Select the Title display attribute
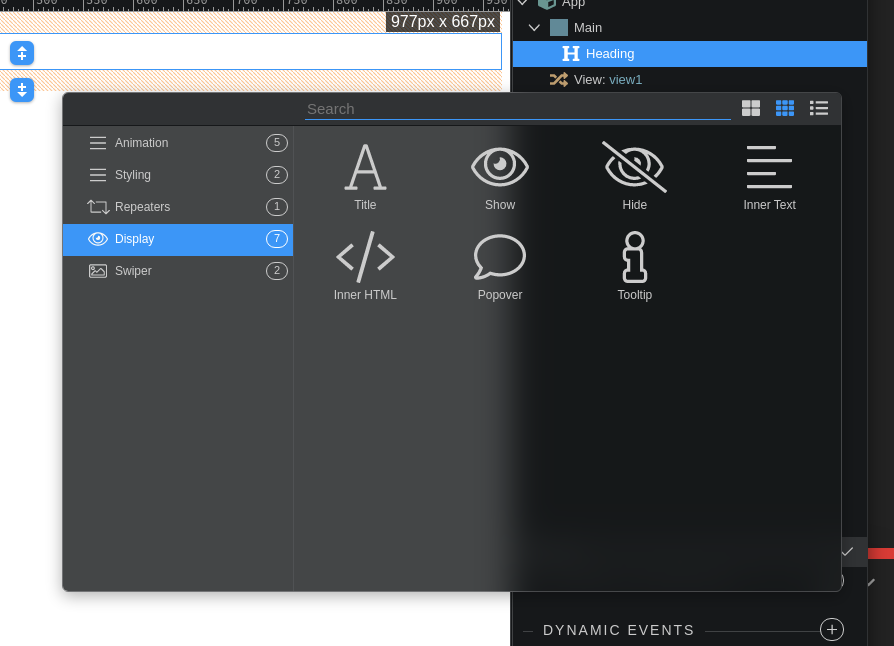 [x=365, y=176]
